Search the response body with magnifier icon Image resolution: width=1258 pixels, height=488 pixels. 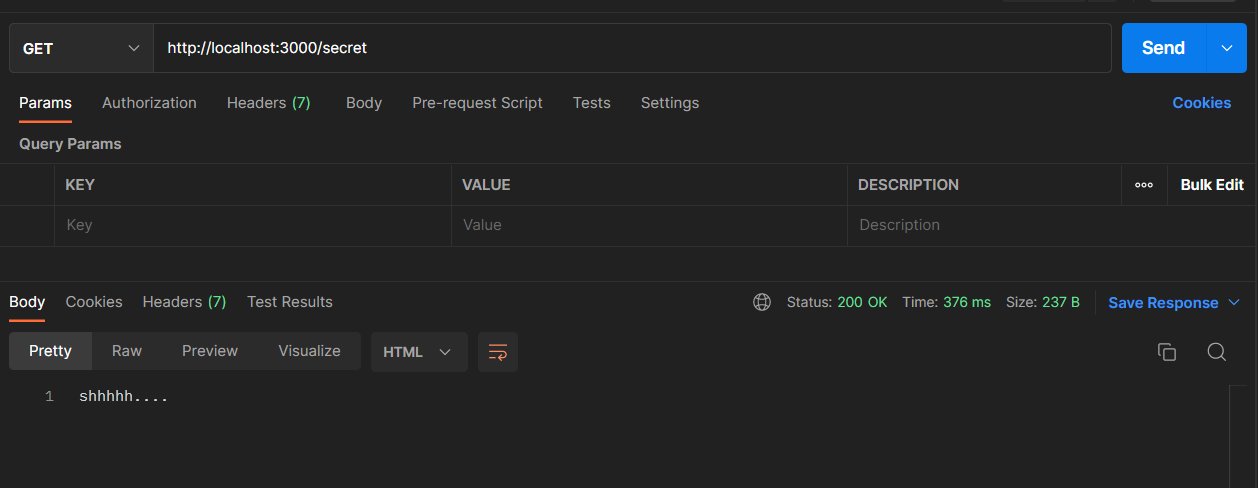click(x=1216, y=352)
